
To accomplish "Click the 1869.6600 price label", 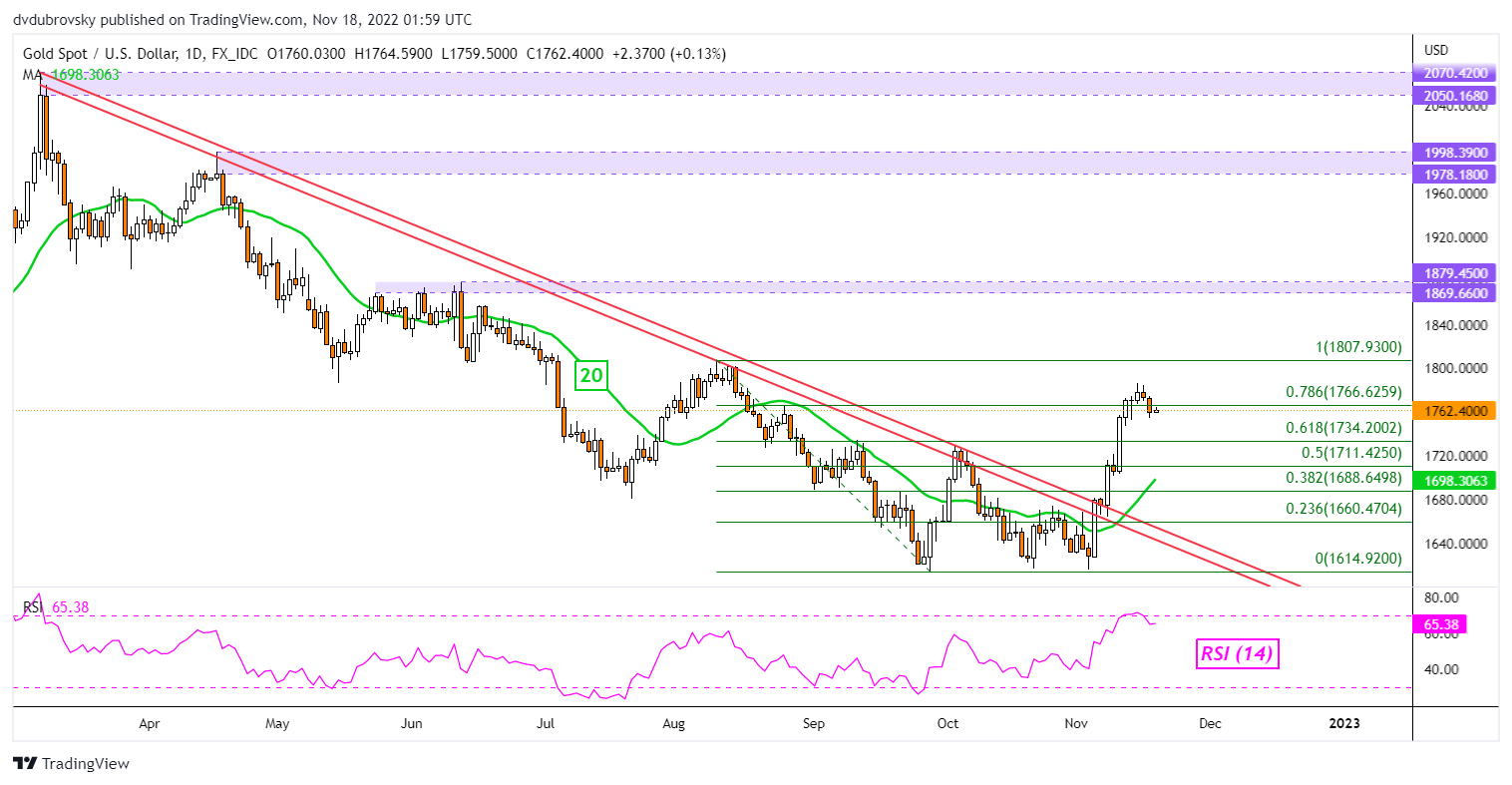I will (1455, 293).
